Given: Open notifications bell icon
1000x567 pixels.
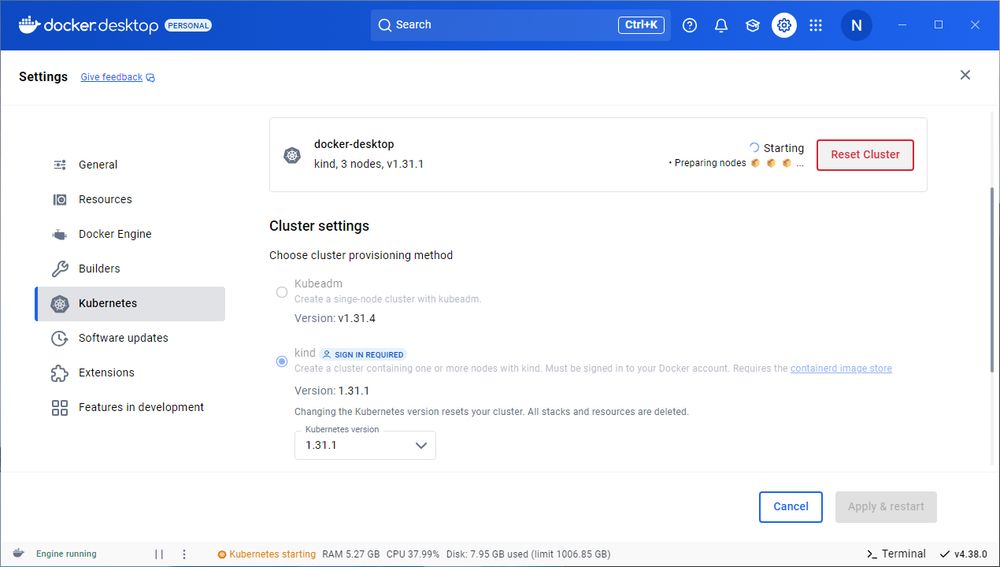Looking at the screenshot, I should coord(721,25).
